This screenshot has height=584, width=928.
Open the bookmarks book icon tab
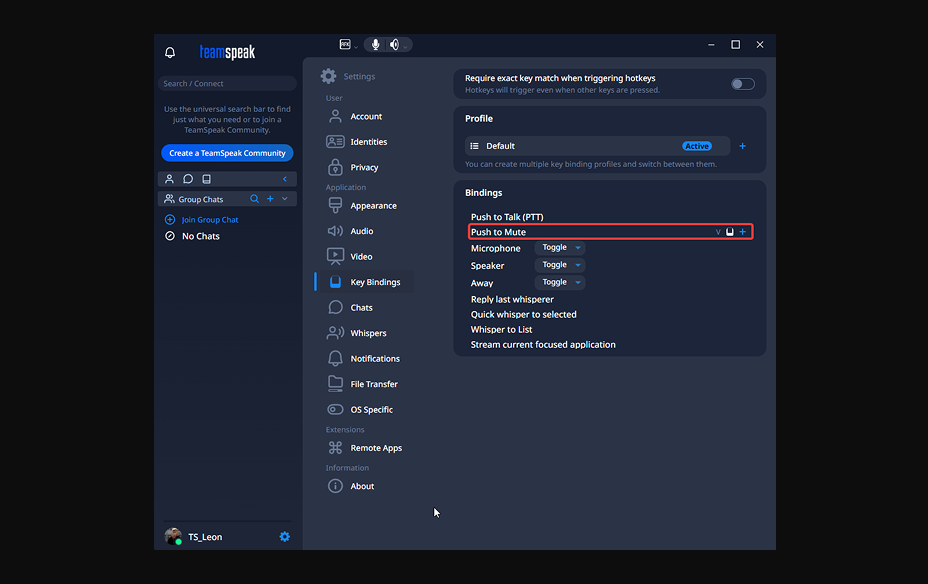point(207,179)
